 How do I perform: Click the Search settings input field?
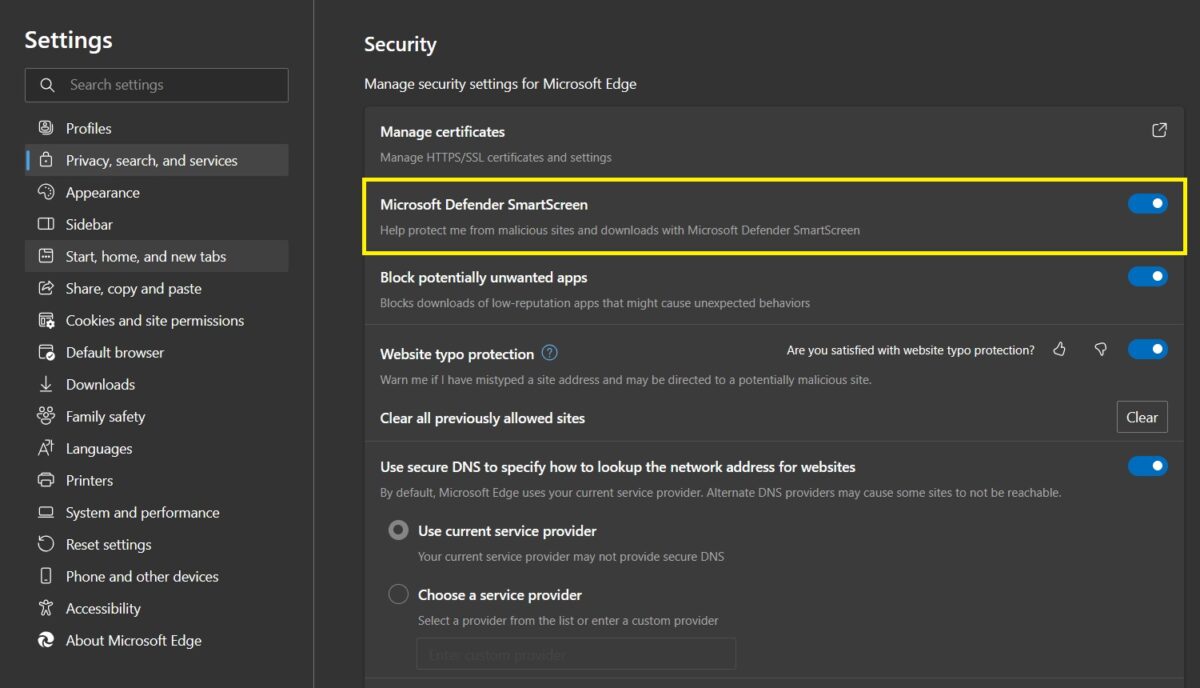pyautogui.click(x=157, y=85)
